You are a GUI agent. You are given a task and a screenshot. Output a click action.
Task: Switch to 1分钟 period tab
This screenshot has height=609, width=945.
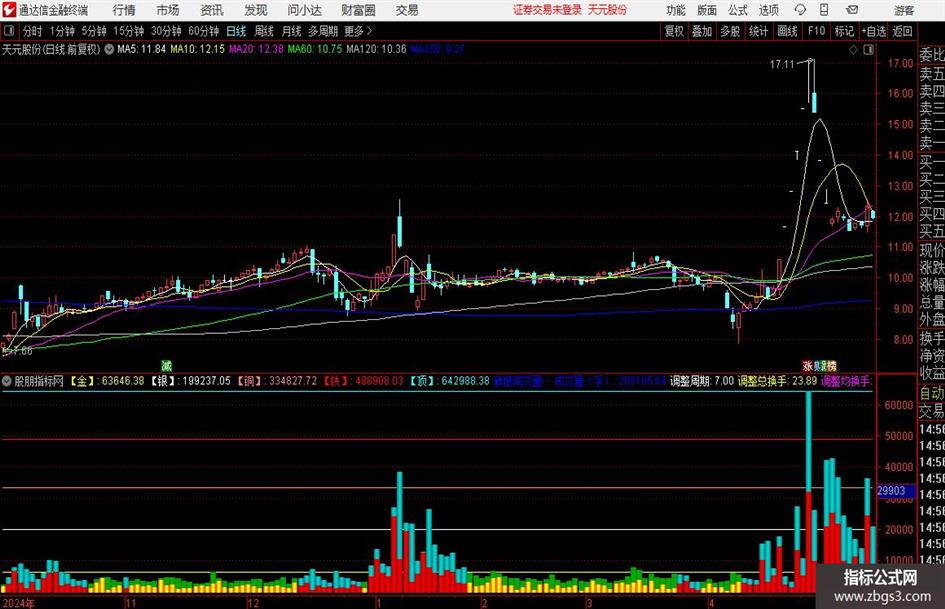coord(62,31)
